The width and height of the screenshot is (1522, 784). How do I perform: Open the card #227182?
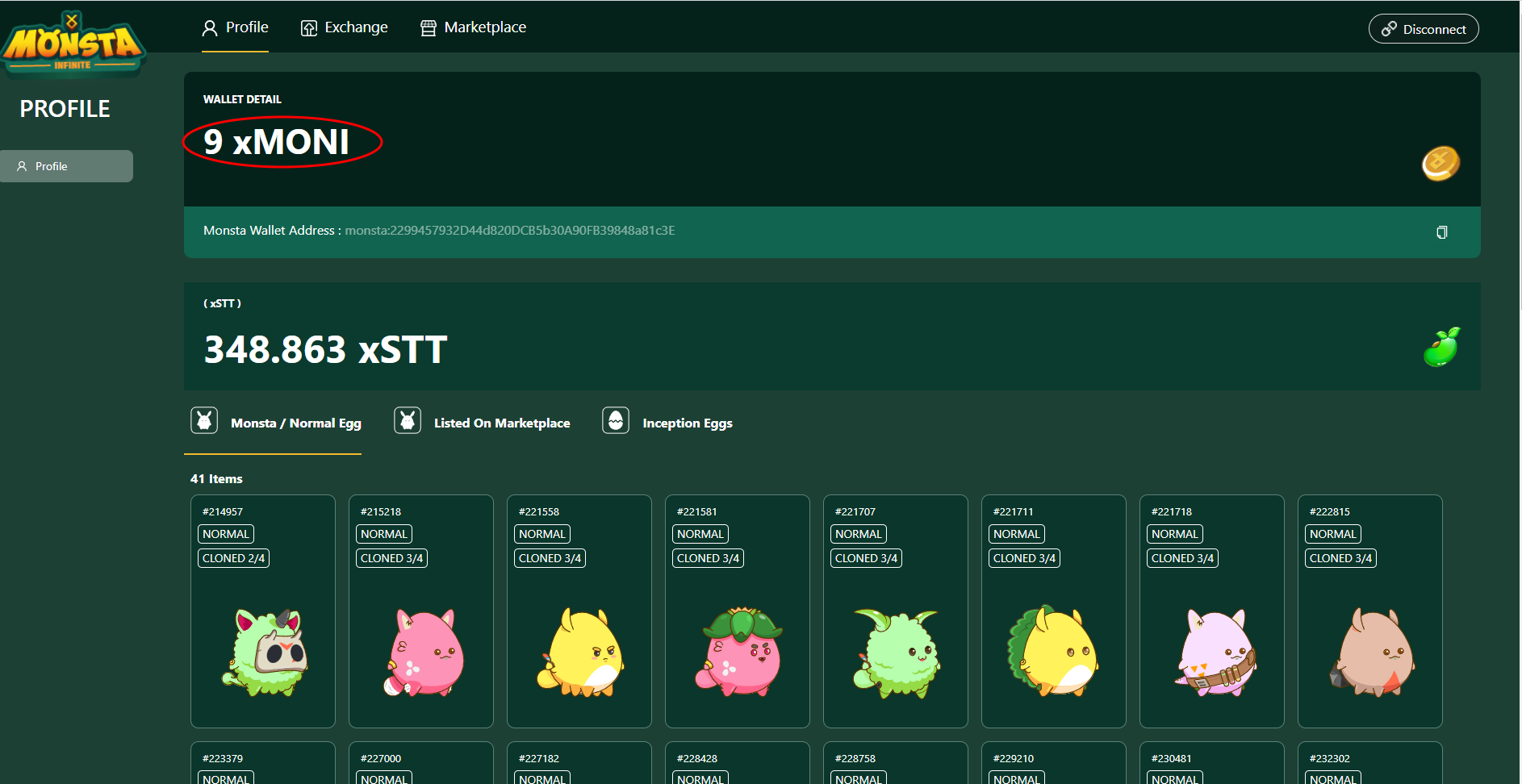click(x=579, y=763)
